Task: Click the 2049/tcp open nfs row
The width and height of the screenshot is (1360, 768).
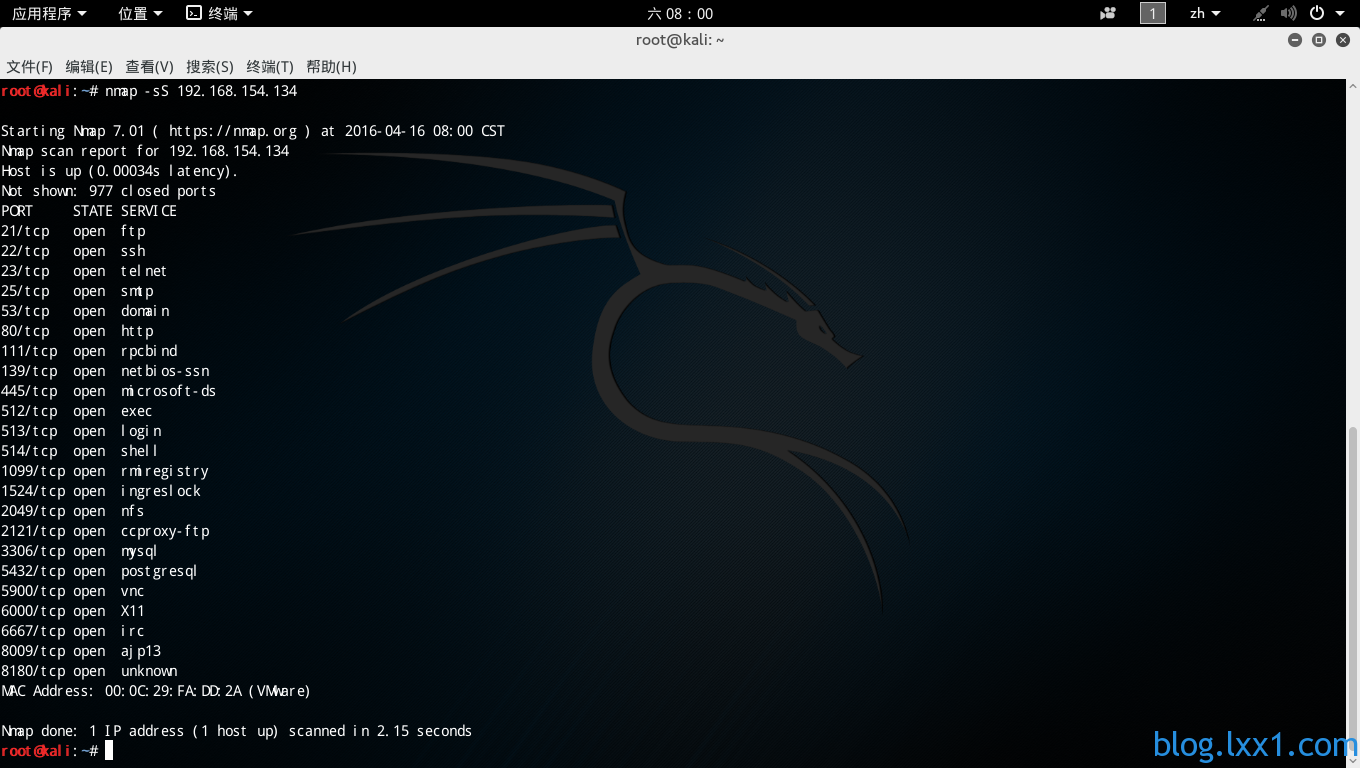Action: (x=73, y=511)
